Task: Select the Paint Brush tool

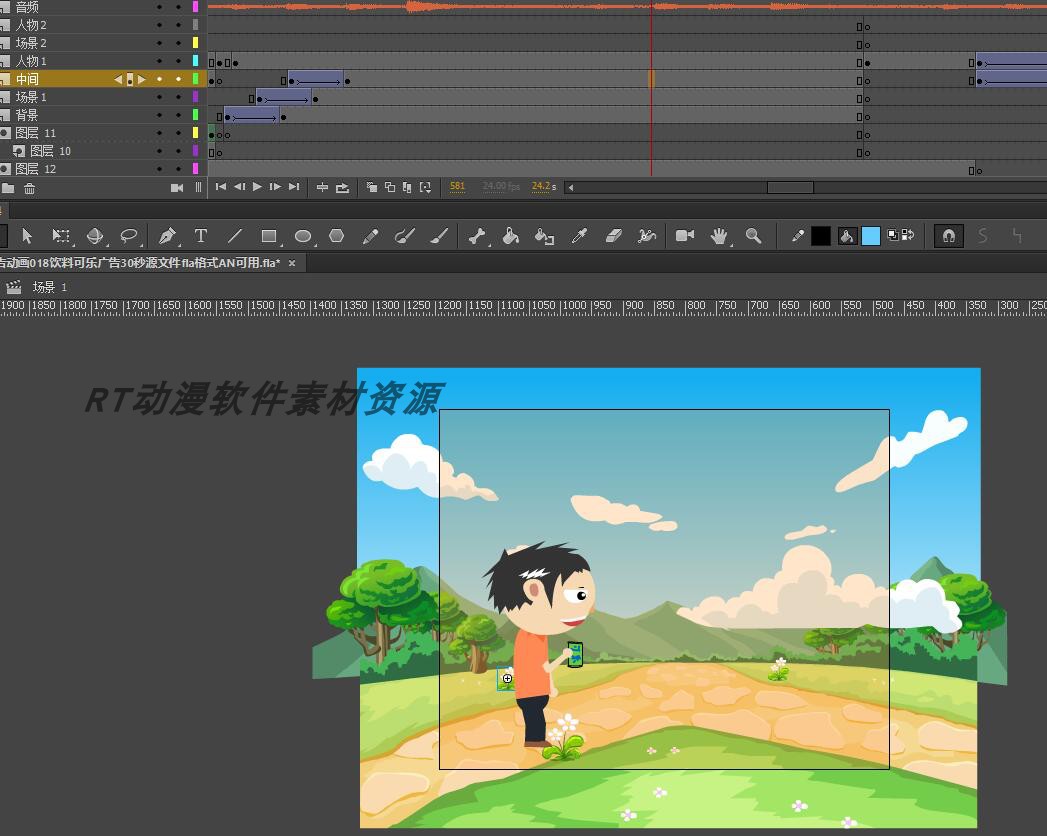Action: coord(405,236)
